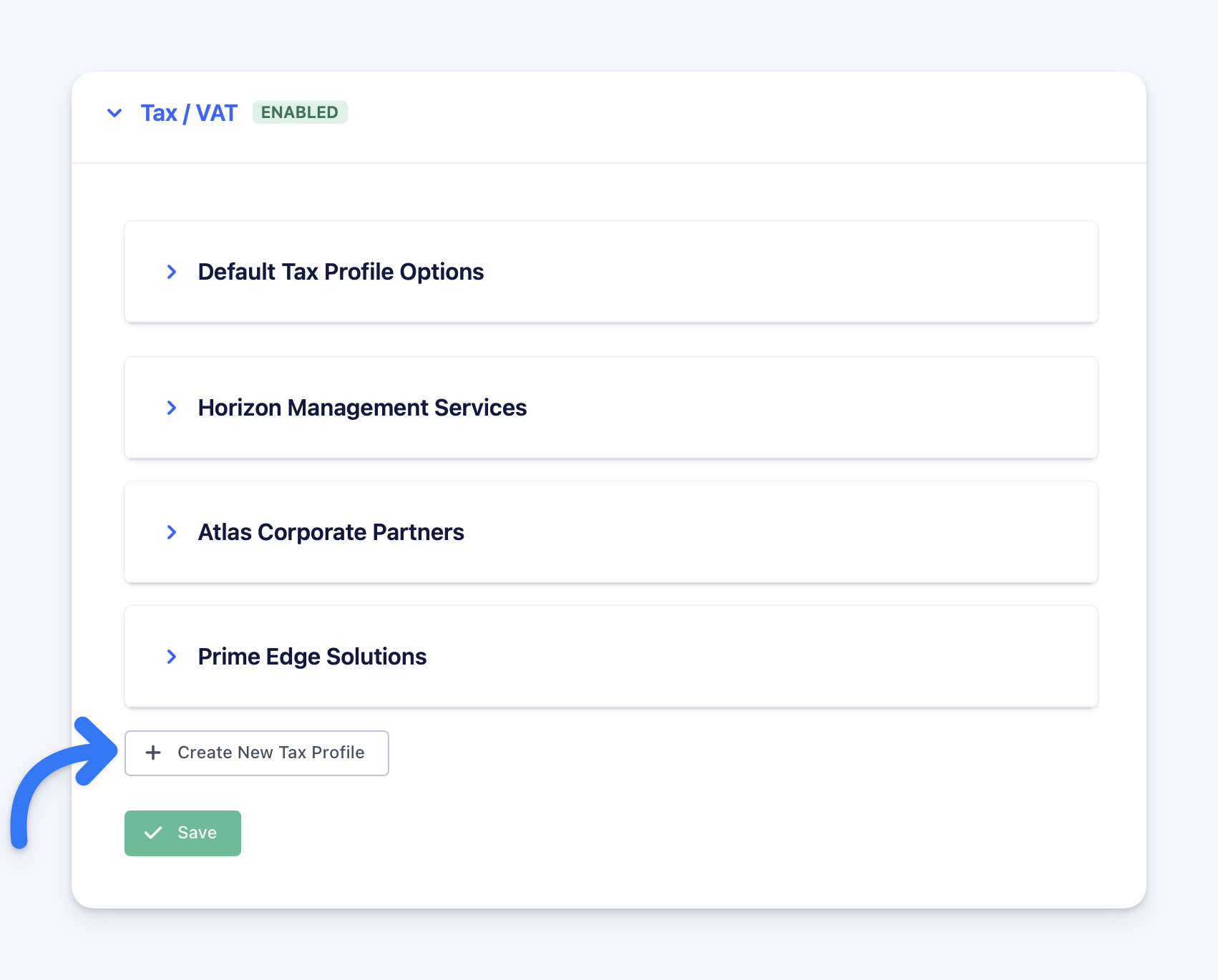This screenshot has height=980, width=1218.
Task: Click the Tax / VAT section heading
Action: 189,113
